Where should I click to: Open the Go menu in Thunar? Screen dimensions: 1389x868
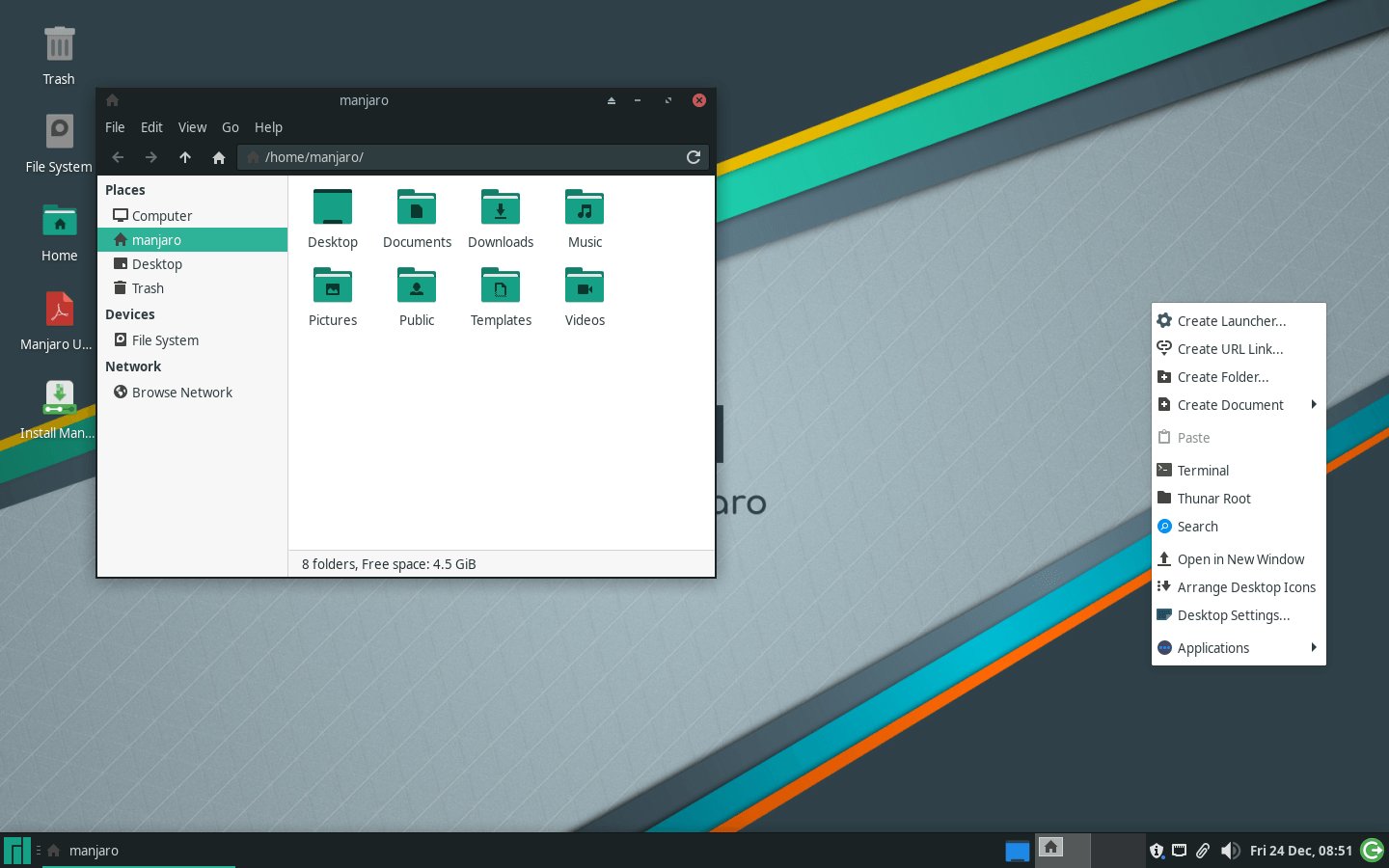pos(231,127)
